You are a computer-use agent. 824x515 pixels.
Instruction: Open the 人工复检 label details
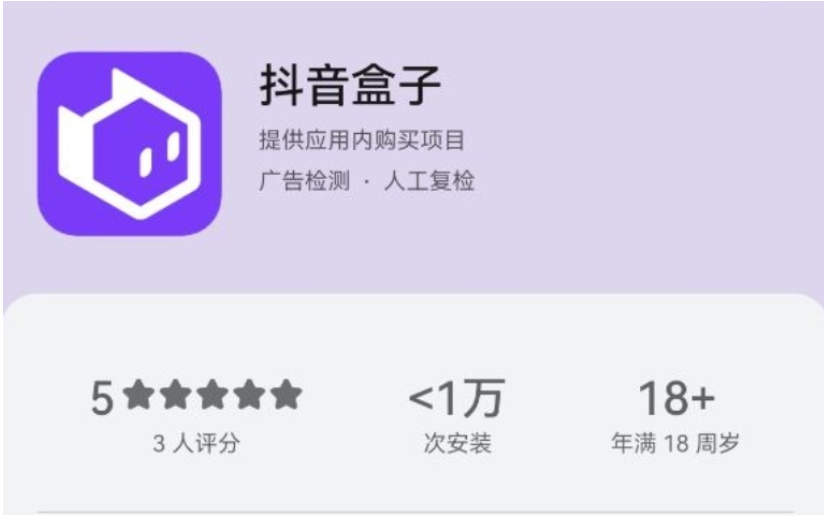[429, 181]
